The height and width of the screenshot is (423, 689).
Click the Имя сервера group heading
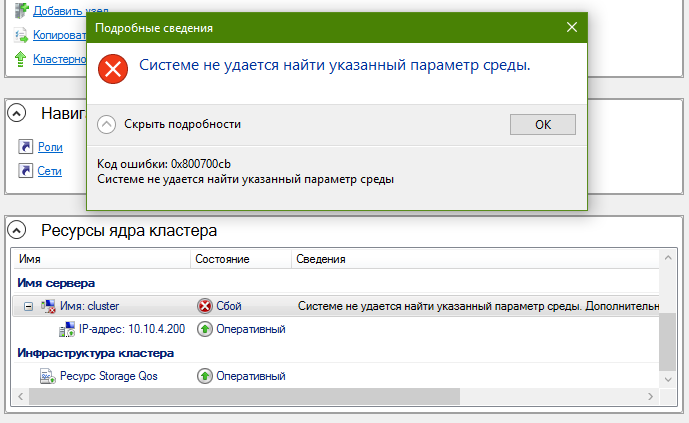pos(56,283)
